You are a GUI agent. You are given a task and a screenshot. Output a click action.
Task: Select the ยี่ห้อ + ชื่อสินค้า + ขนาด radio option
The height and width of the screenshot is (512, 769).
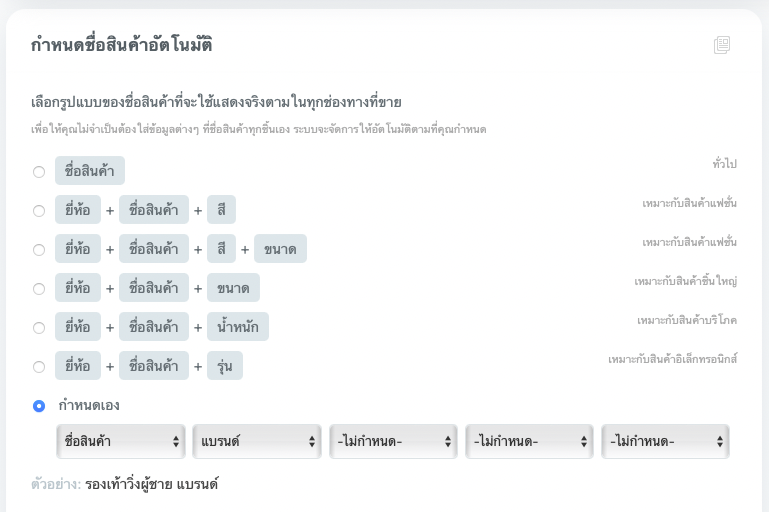point(39,288)
